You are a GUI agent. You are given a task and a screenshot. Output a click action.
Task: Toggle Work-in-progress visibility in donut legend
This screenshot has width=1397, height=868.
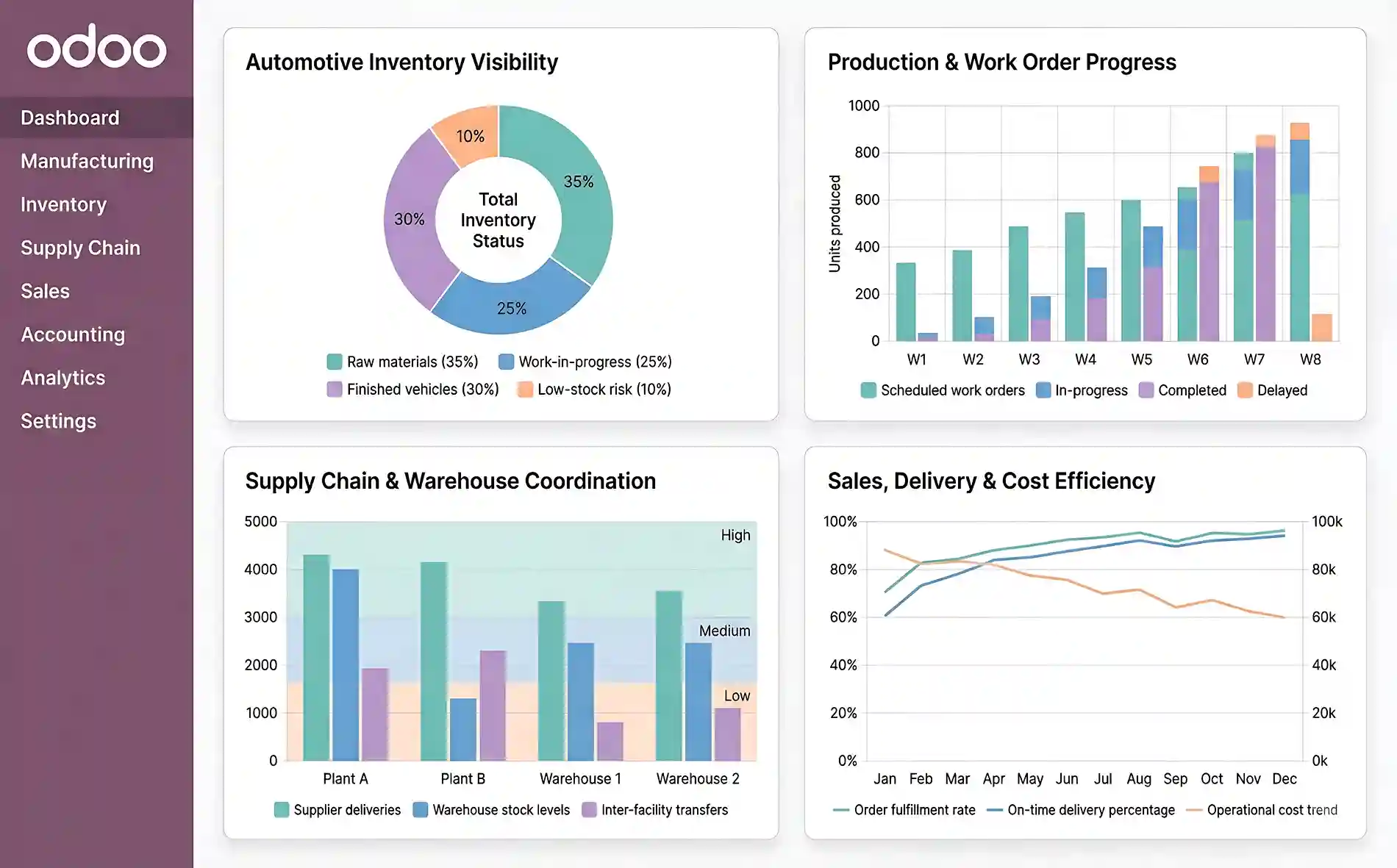pyautogui.click(x=596, y=362)
